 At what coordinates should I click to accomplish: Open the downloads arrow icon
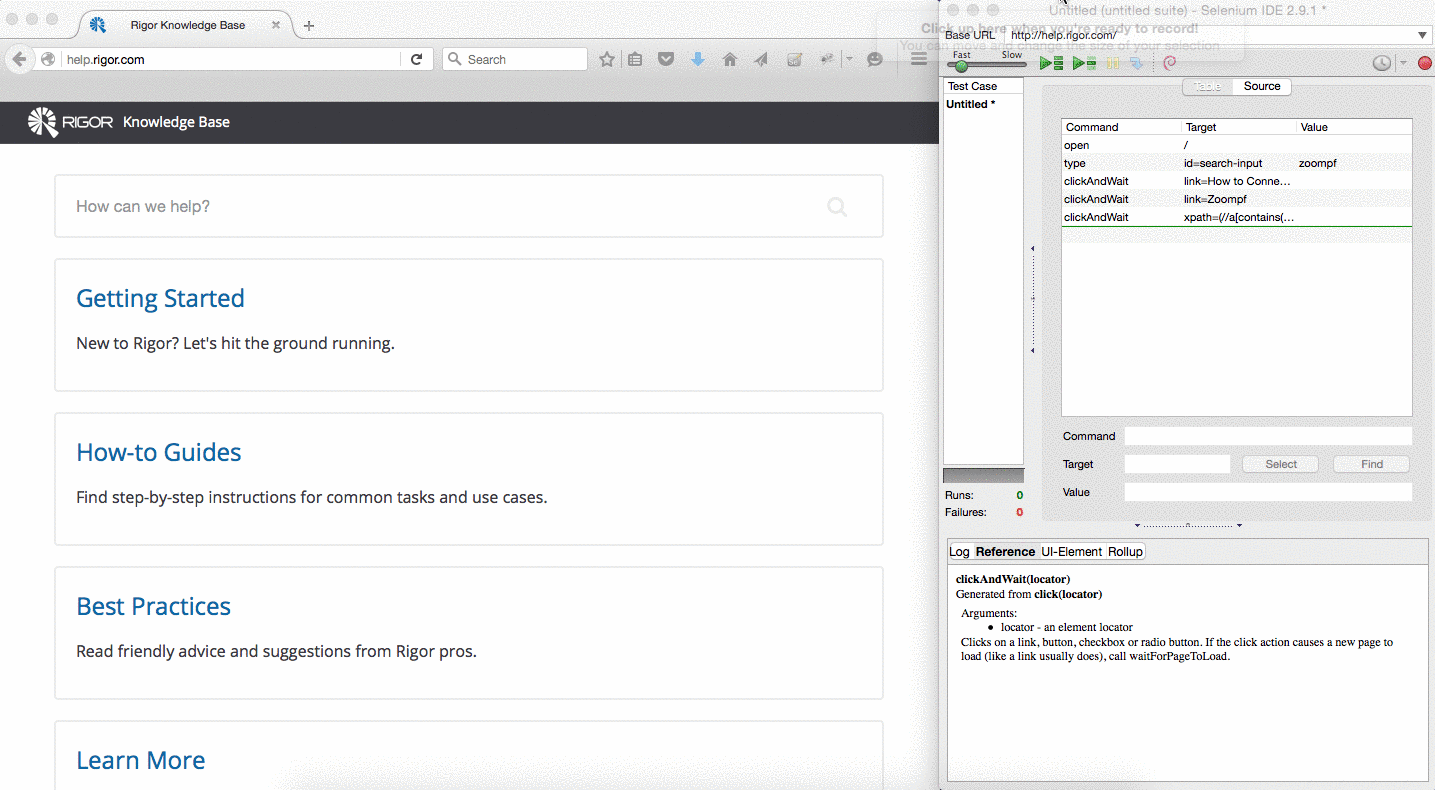[x=698, y=60]
